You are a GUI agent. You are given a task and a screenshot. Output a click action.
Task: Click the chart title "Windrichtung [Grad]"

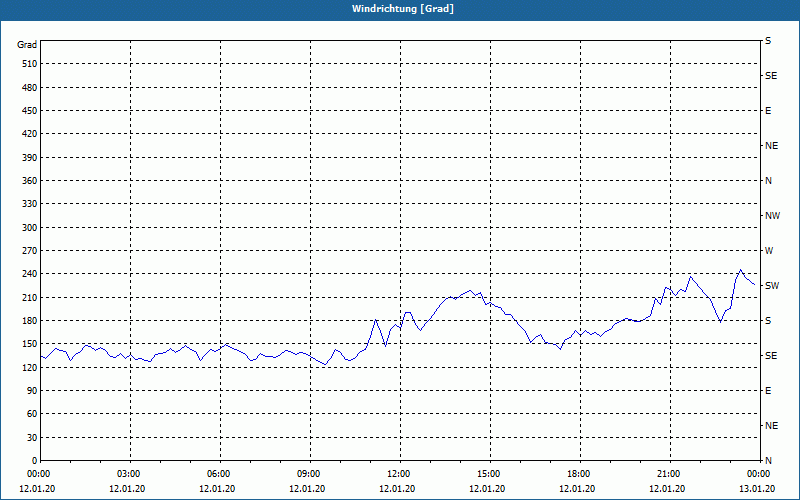pos(403,9)
